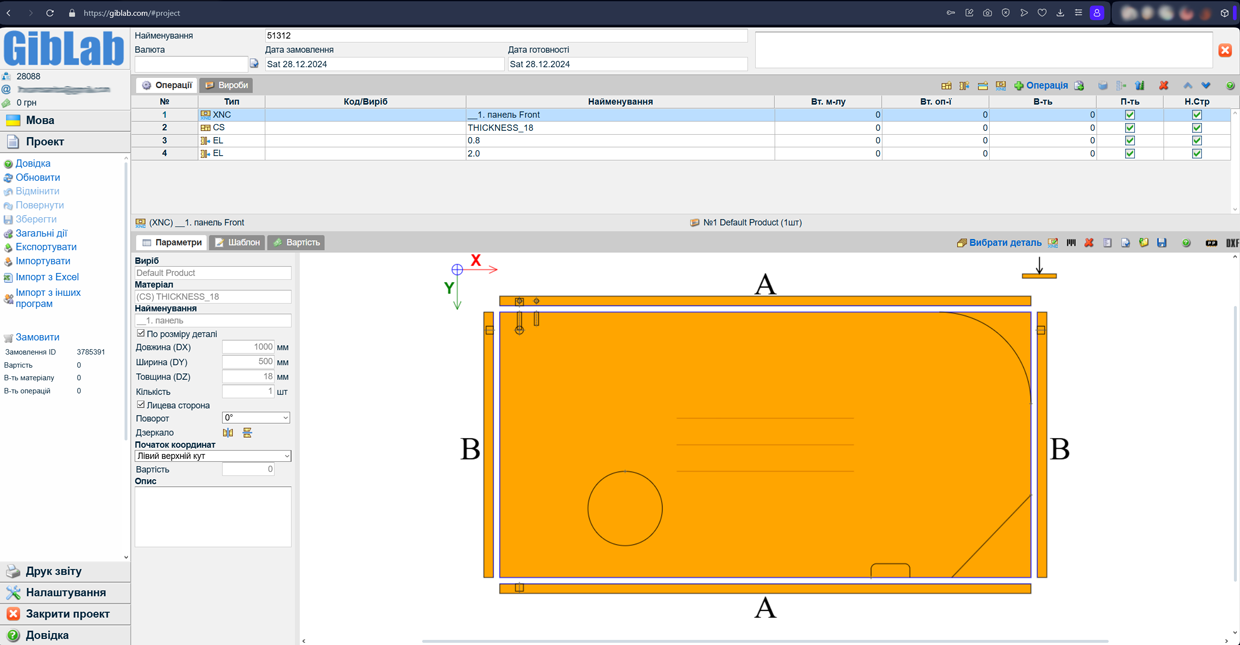1240x645 pixels.
Task: Click the red close button at top right
Action: click(x=1225, y=50)
